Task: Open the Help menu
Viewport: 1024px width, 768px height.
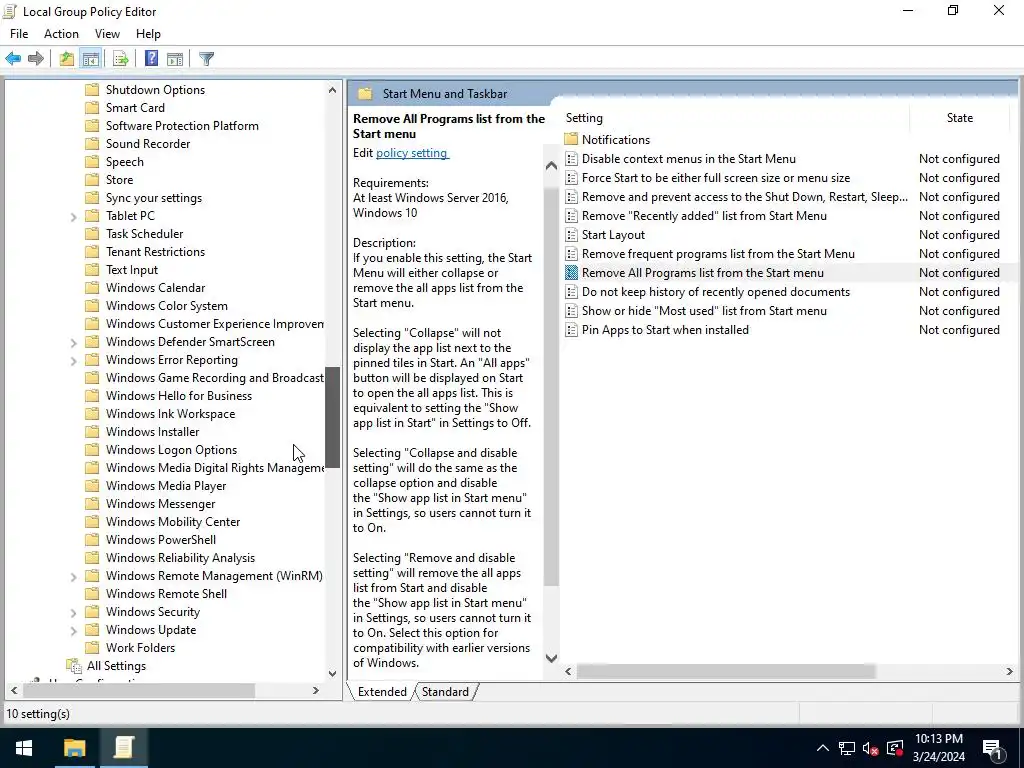Action: click(148, 34)
